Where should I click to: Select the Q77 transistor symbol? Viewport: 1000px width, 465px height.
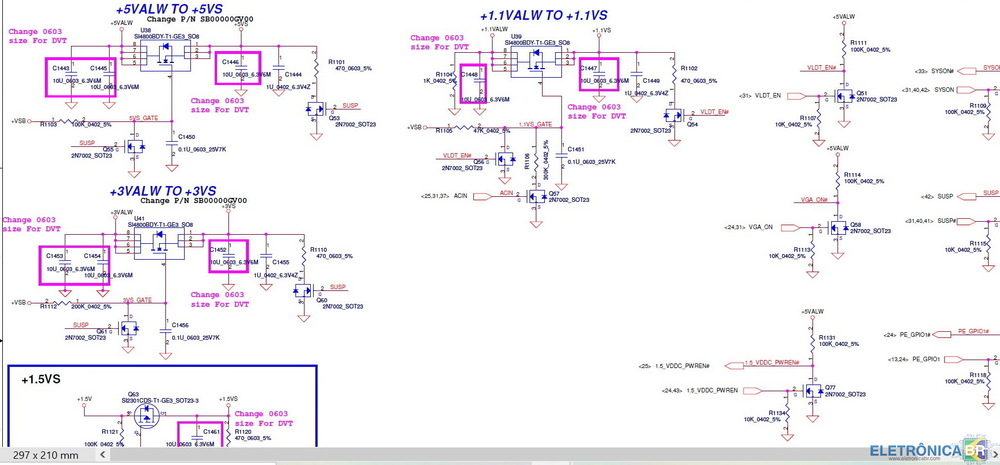pyautogui.click(x=811, y=389)
